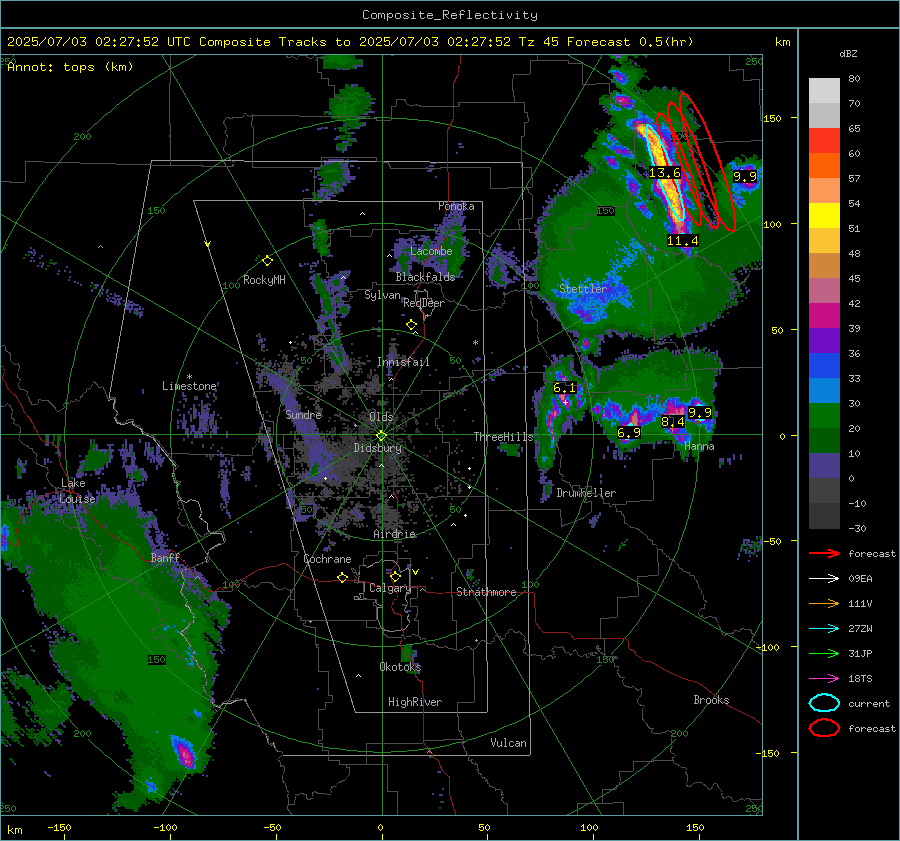Click the Drumheller city label
Screen dimensions: 900x841
586,493
